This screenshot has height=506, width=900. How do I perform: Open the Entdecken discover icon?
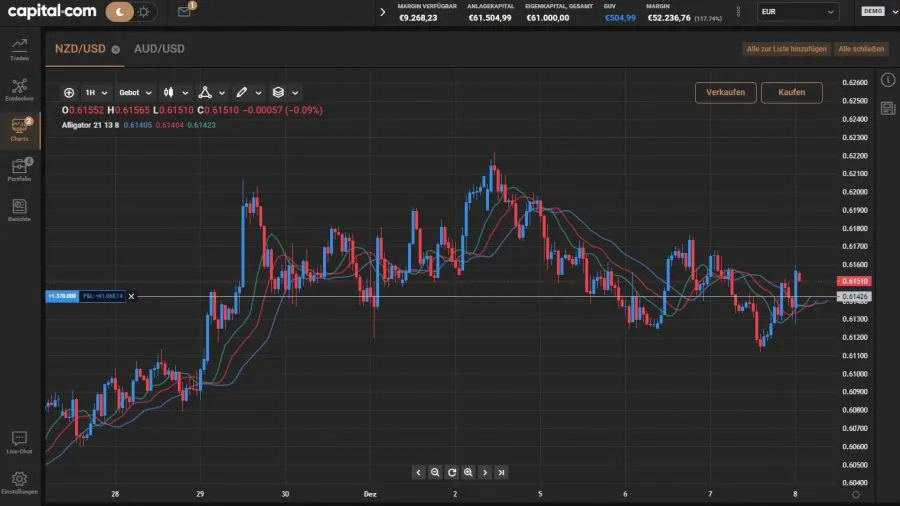click(19, 89)
